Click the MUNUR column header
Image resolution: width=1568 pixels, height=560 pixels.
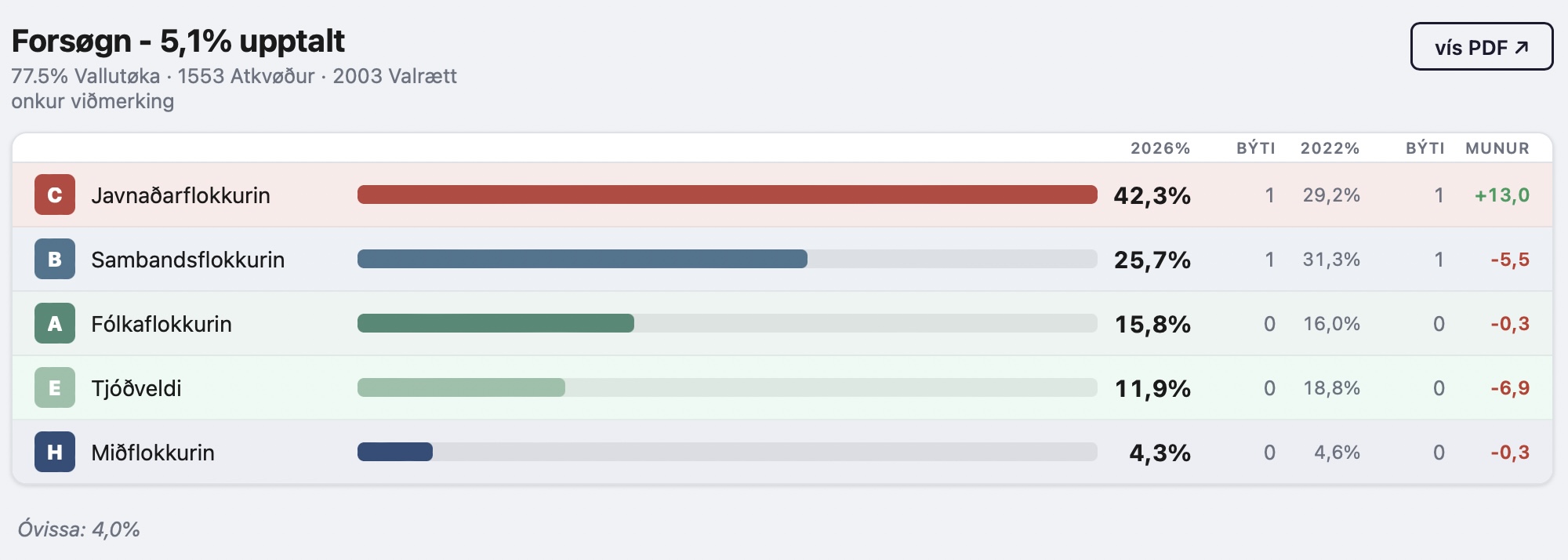tap(1497, 148)
